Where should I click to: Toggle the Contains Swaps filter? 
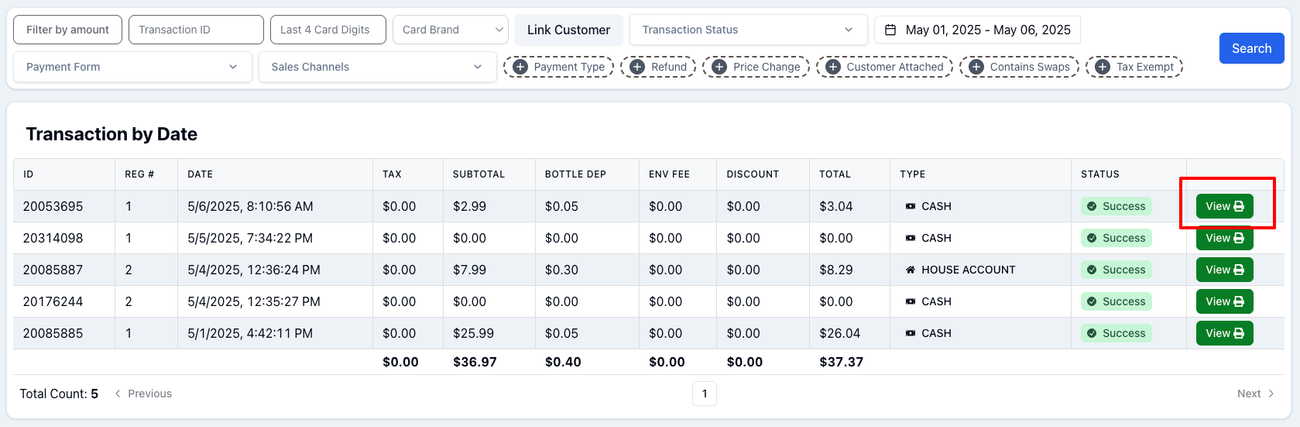[1019, 67]
